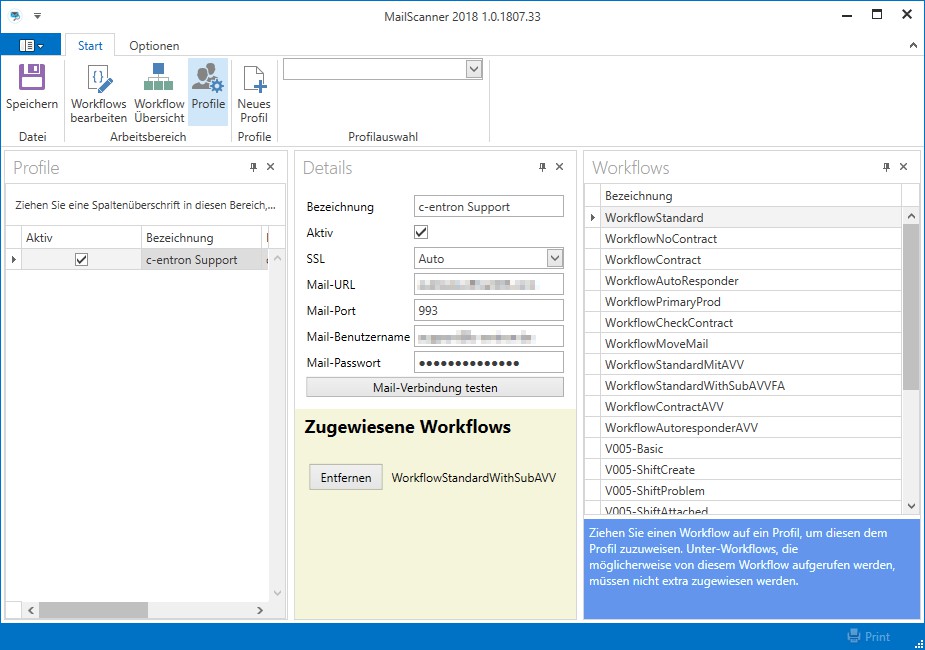
Task: Uncheck Aktiv for c-entron Support row
Action: (82, 259)
